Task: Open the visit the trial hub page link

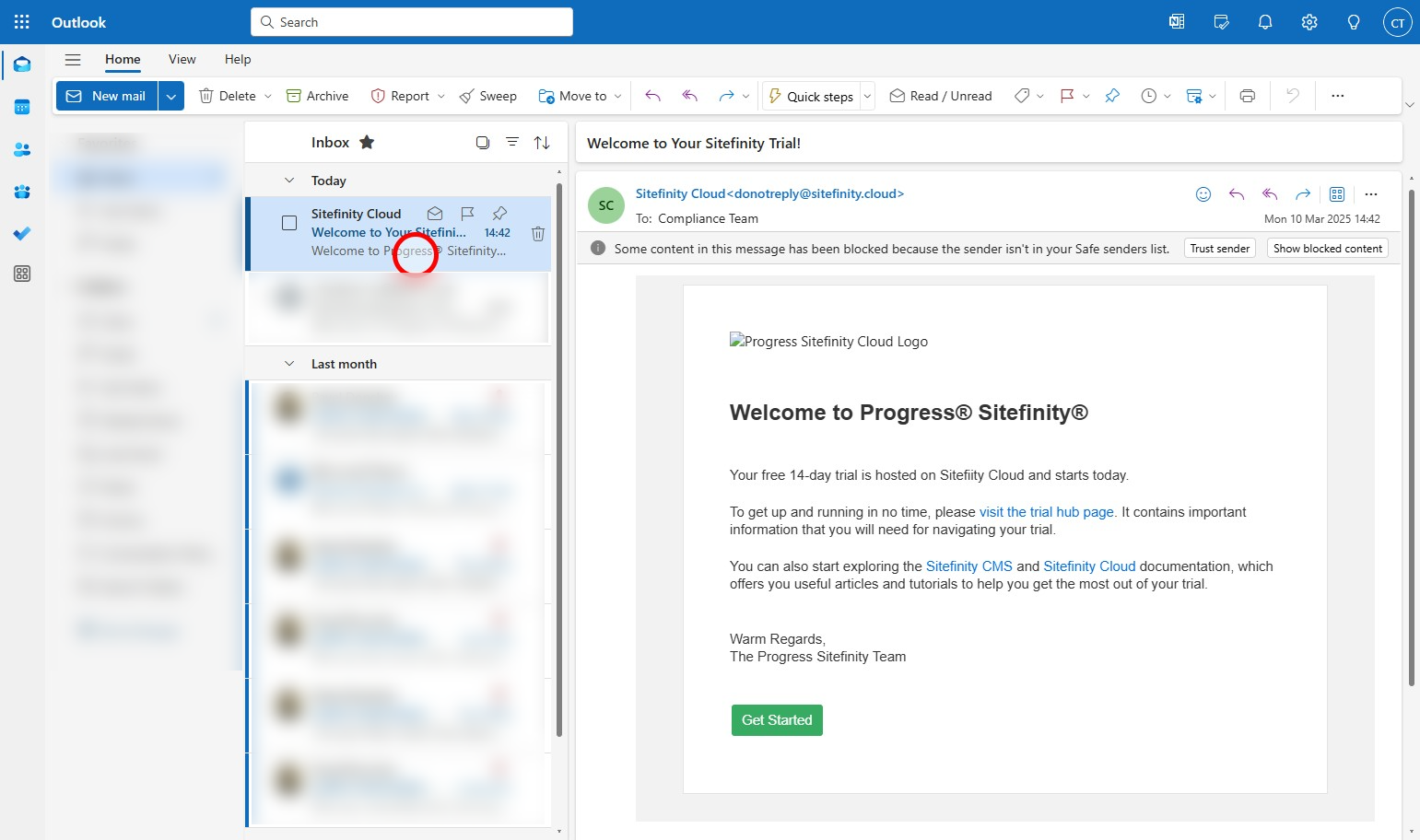Action: point(1047,512)
